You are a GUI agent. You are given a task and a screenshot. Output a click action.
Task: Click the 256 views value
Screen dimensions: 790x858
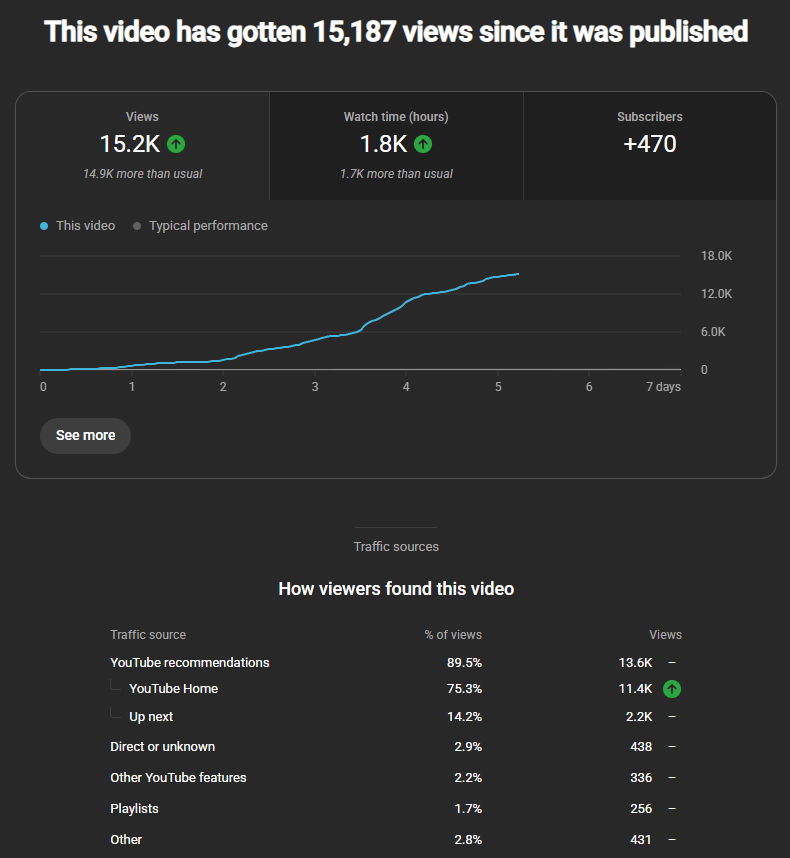point(641,809)
